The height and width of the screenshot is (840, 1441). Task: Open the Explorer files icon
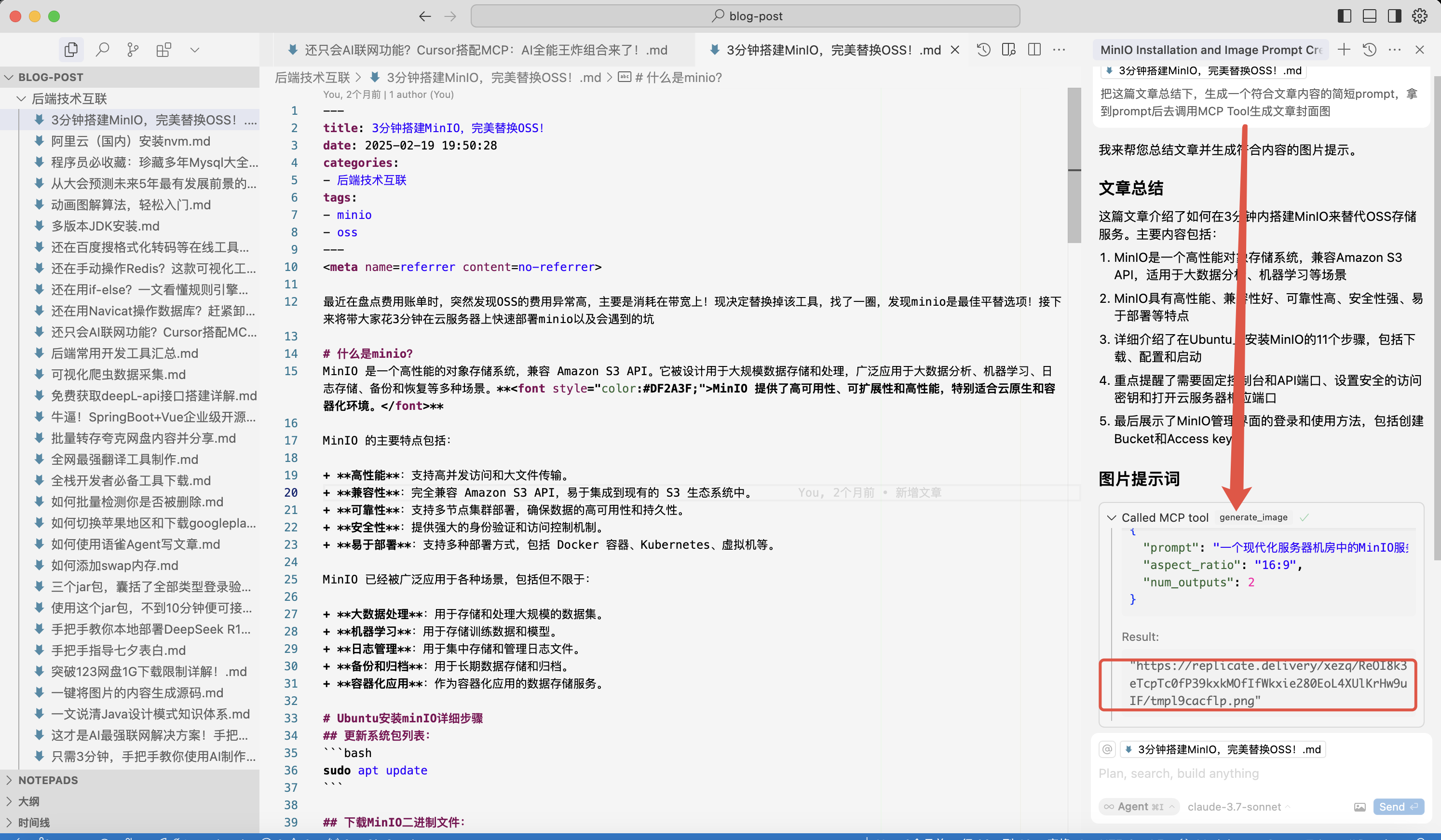click(71, 50)
